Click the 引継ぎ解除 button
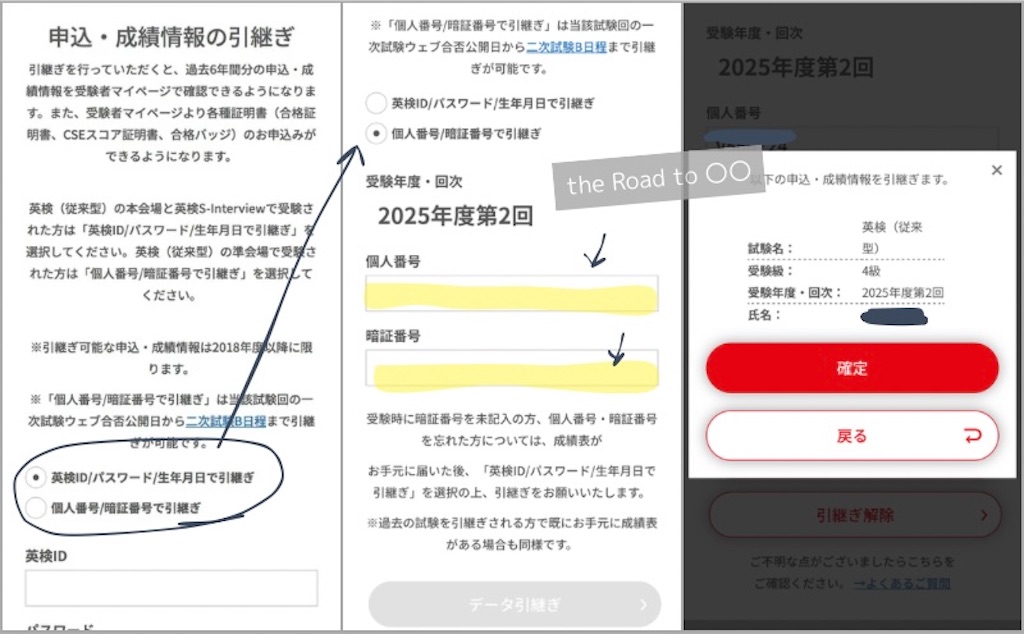Screen dimensions: 1024x634 tap(855, 515)
